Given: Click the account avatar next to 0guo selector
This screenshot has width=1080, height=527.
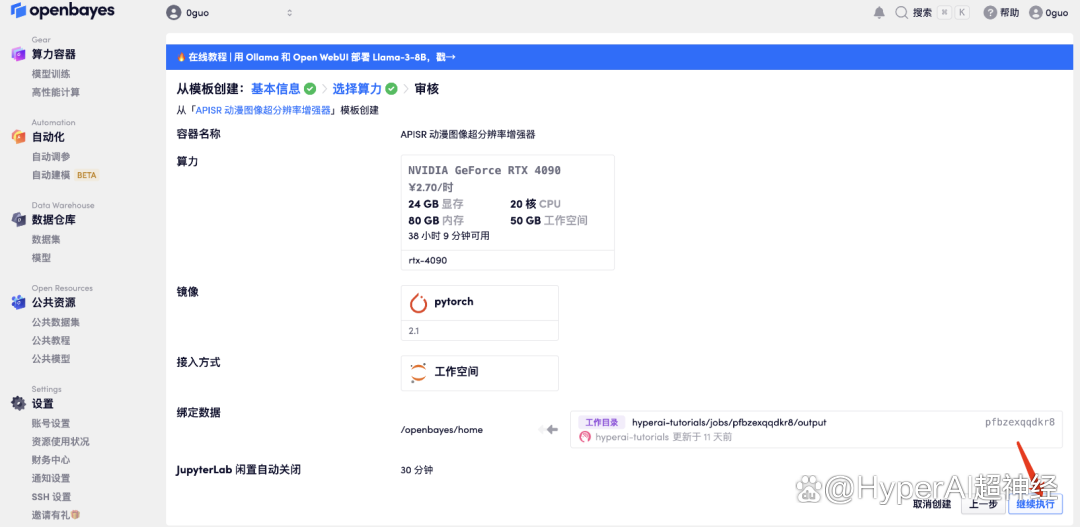Looking at the screenshot, I should pos(174,12).
